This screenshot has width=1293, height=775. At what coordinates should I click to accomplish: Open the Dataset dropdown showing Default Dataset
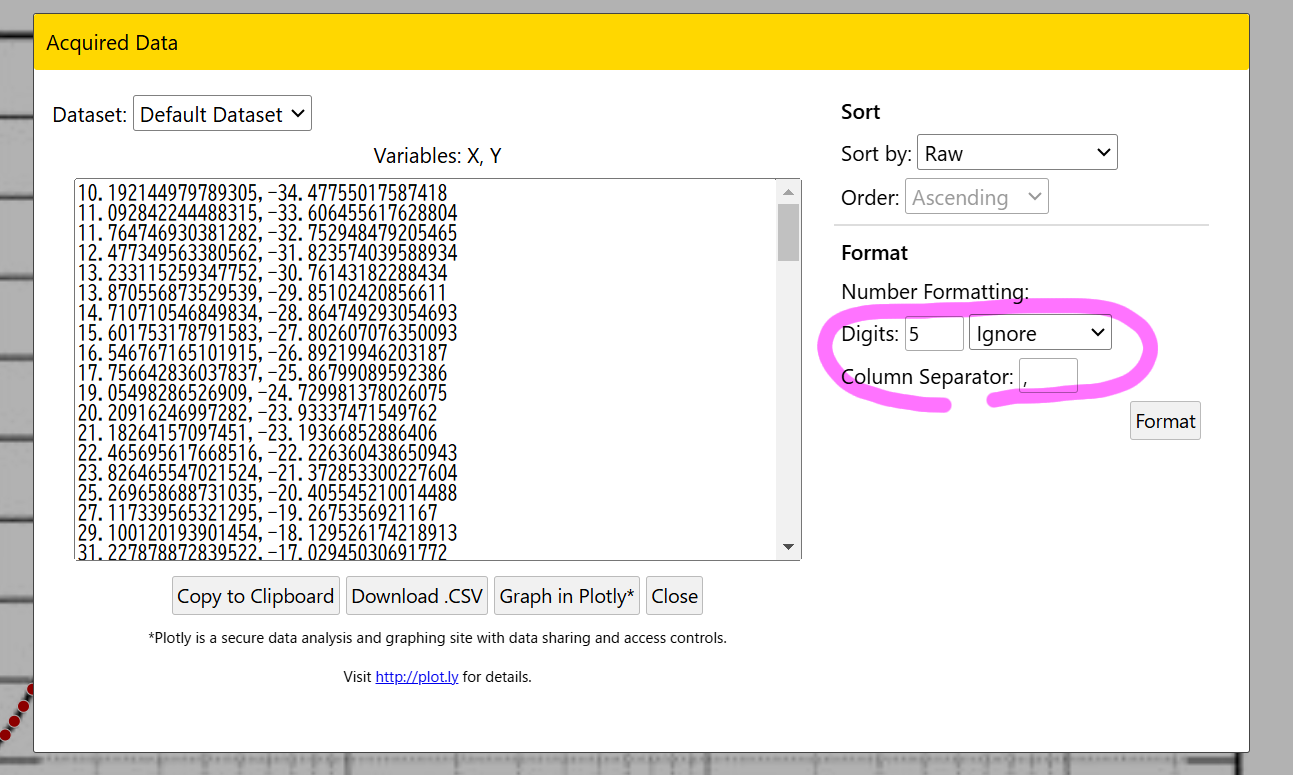[222, 114]
